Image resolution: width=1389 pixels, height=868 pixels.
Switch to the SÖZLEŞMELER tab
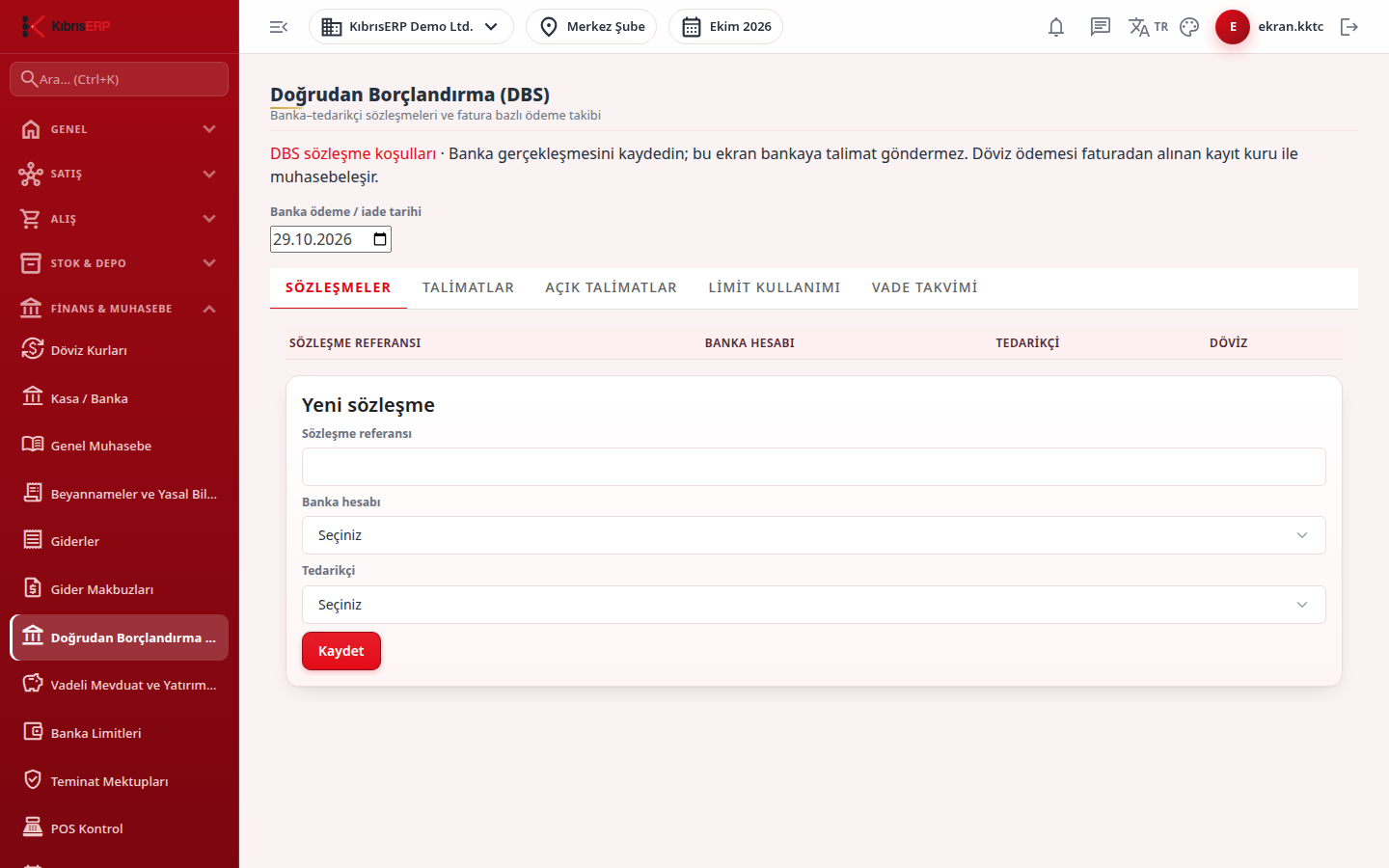(339, 287)
